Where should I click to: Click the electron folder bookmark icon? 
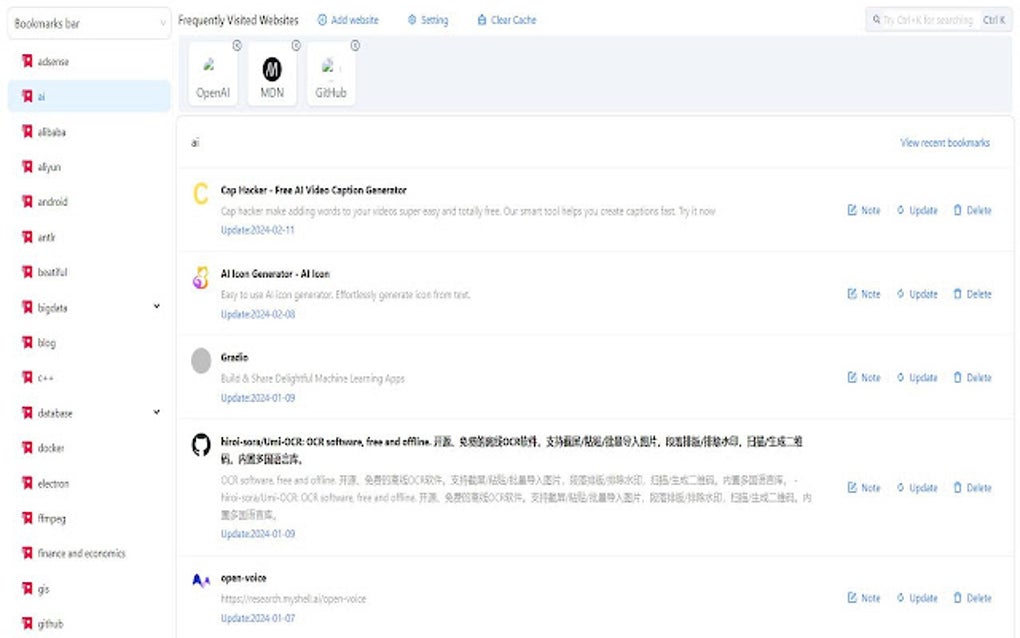pyautogui.click(x=27, y=483)
